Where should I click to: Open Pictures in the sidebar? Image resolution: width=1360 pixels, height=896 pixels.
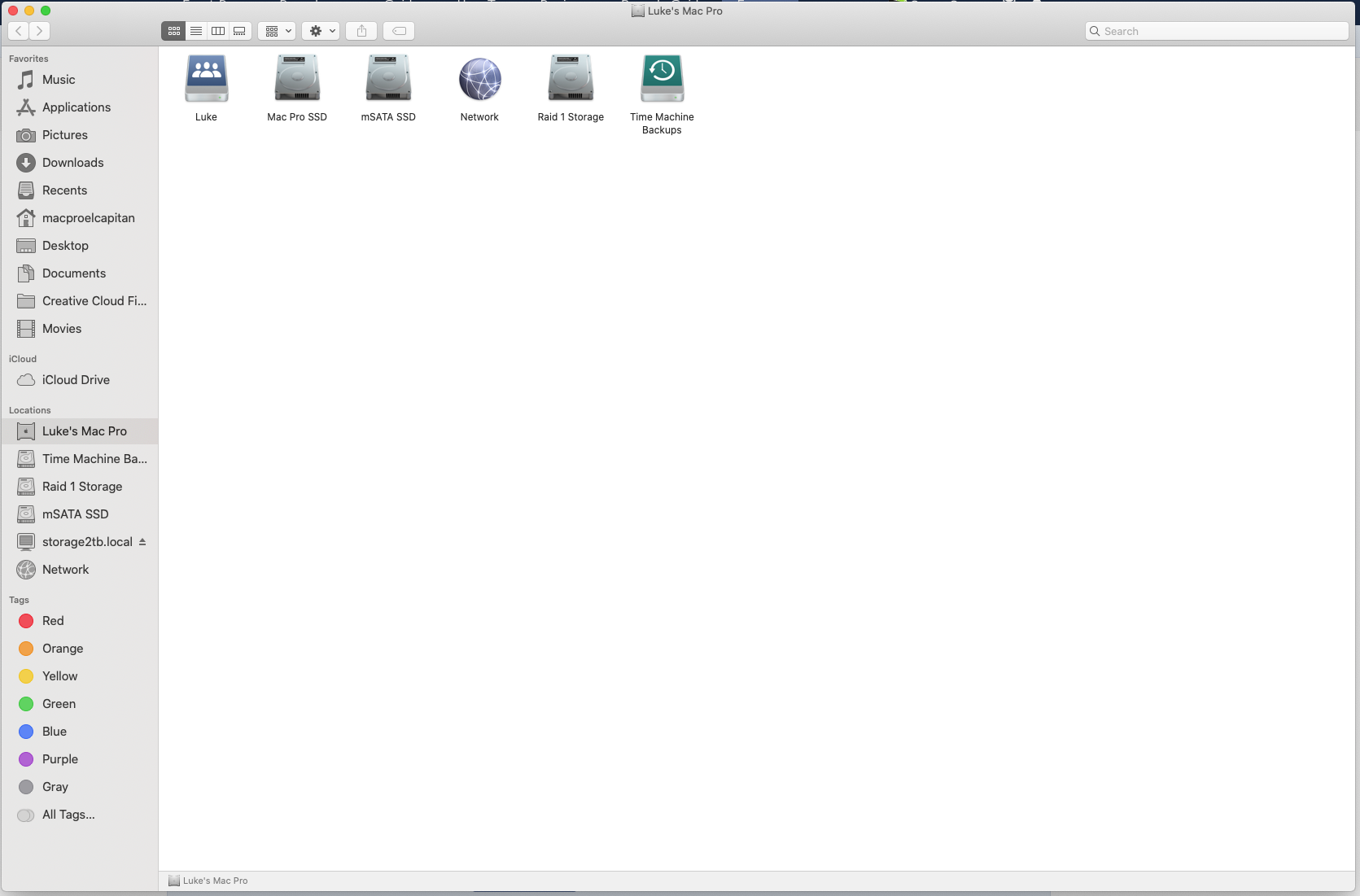click(x=80, y=135)
